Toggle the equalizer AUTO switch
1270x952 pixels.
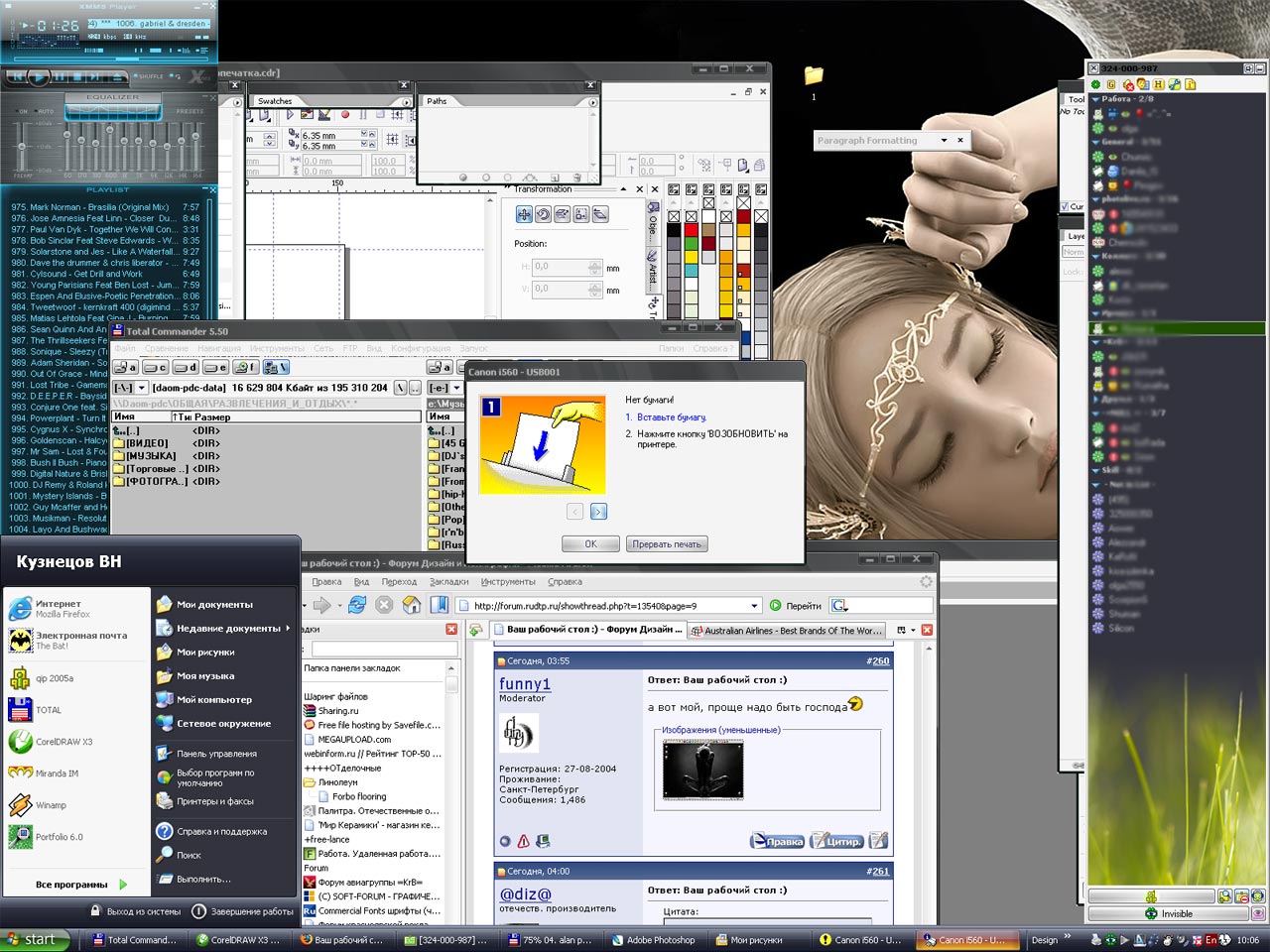44,111
